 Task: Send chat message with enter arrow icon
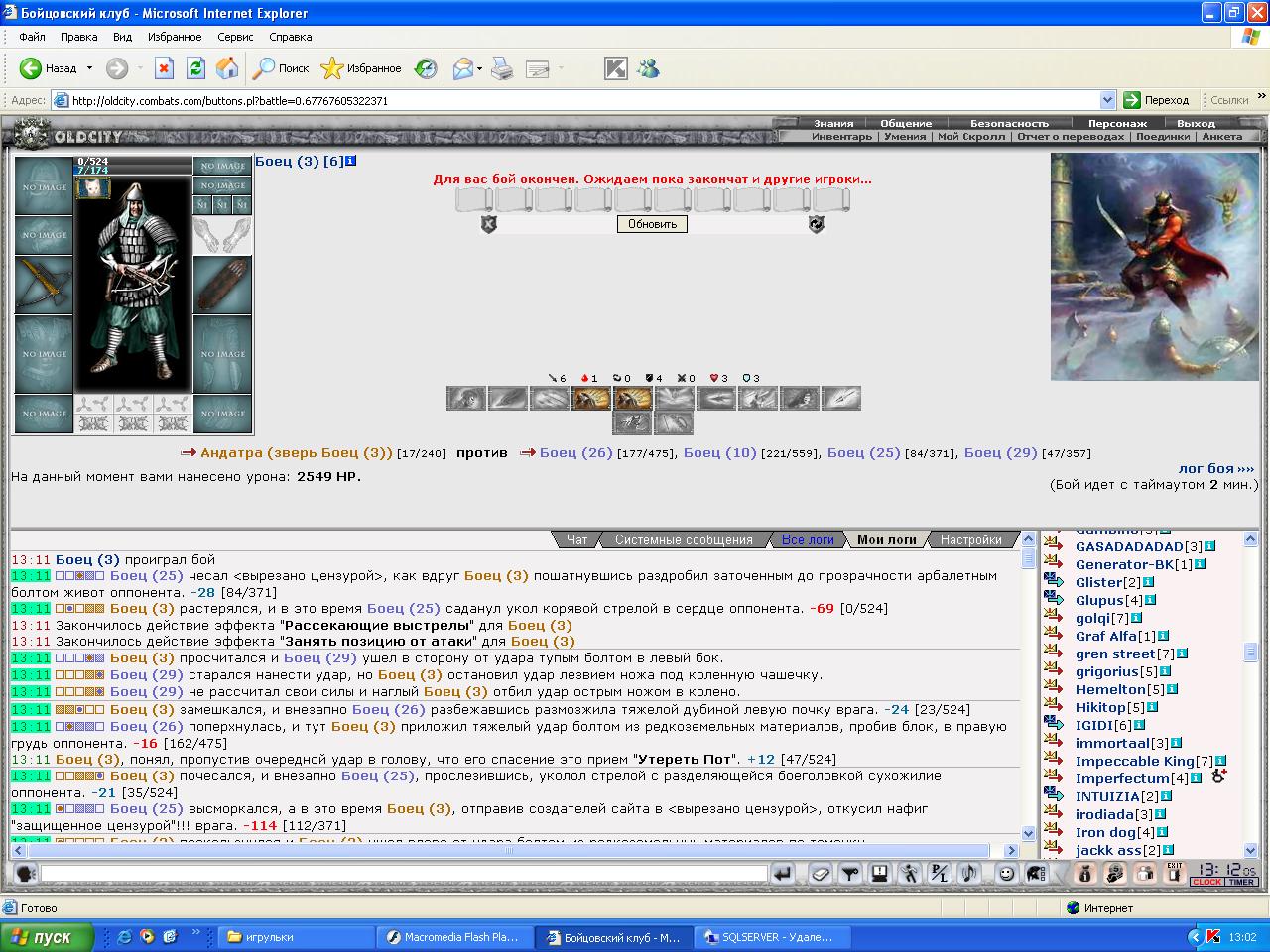click(783, 874)
